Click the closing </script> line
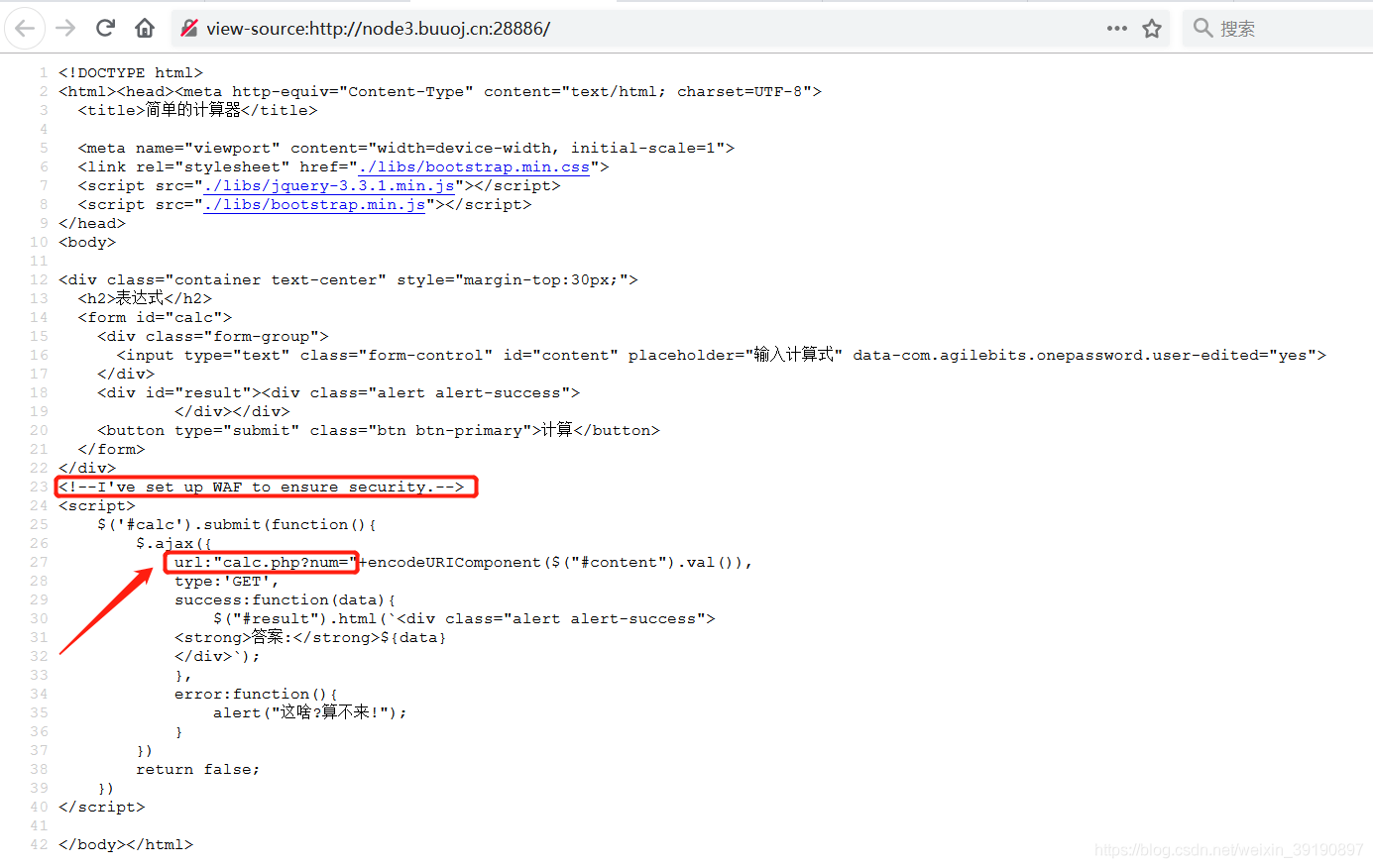Viewport: 1373px width, 868px height. pos(101,807)
